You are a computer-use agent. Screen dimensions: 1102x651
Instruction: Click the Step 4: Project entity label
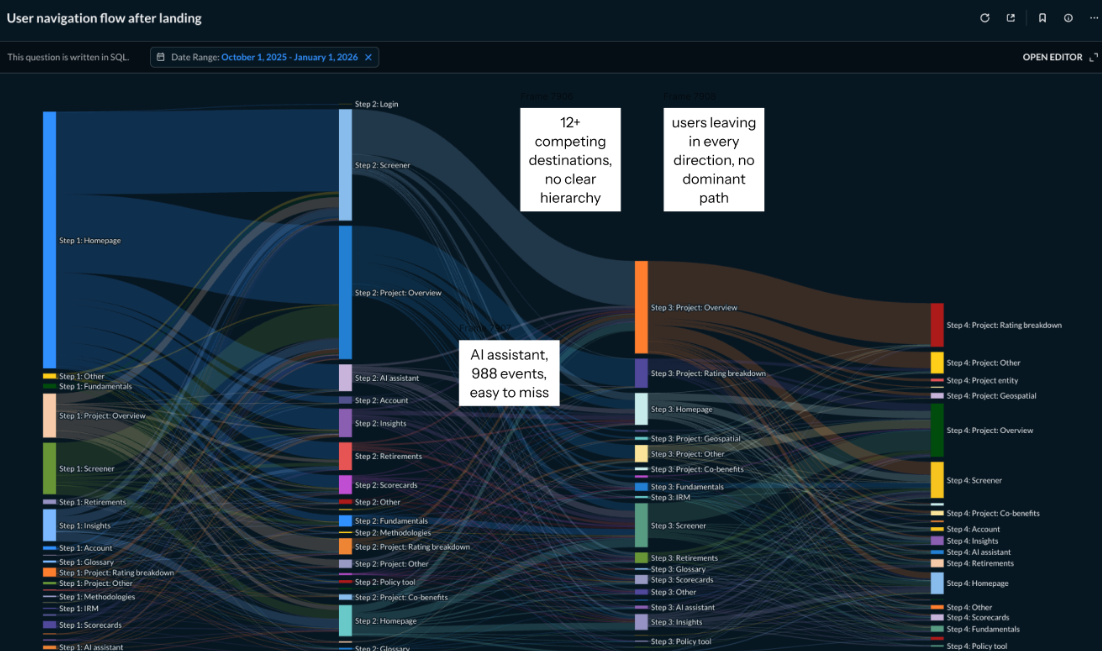tap(982, 380)
